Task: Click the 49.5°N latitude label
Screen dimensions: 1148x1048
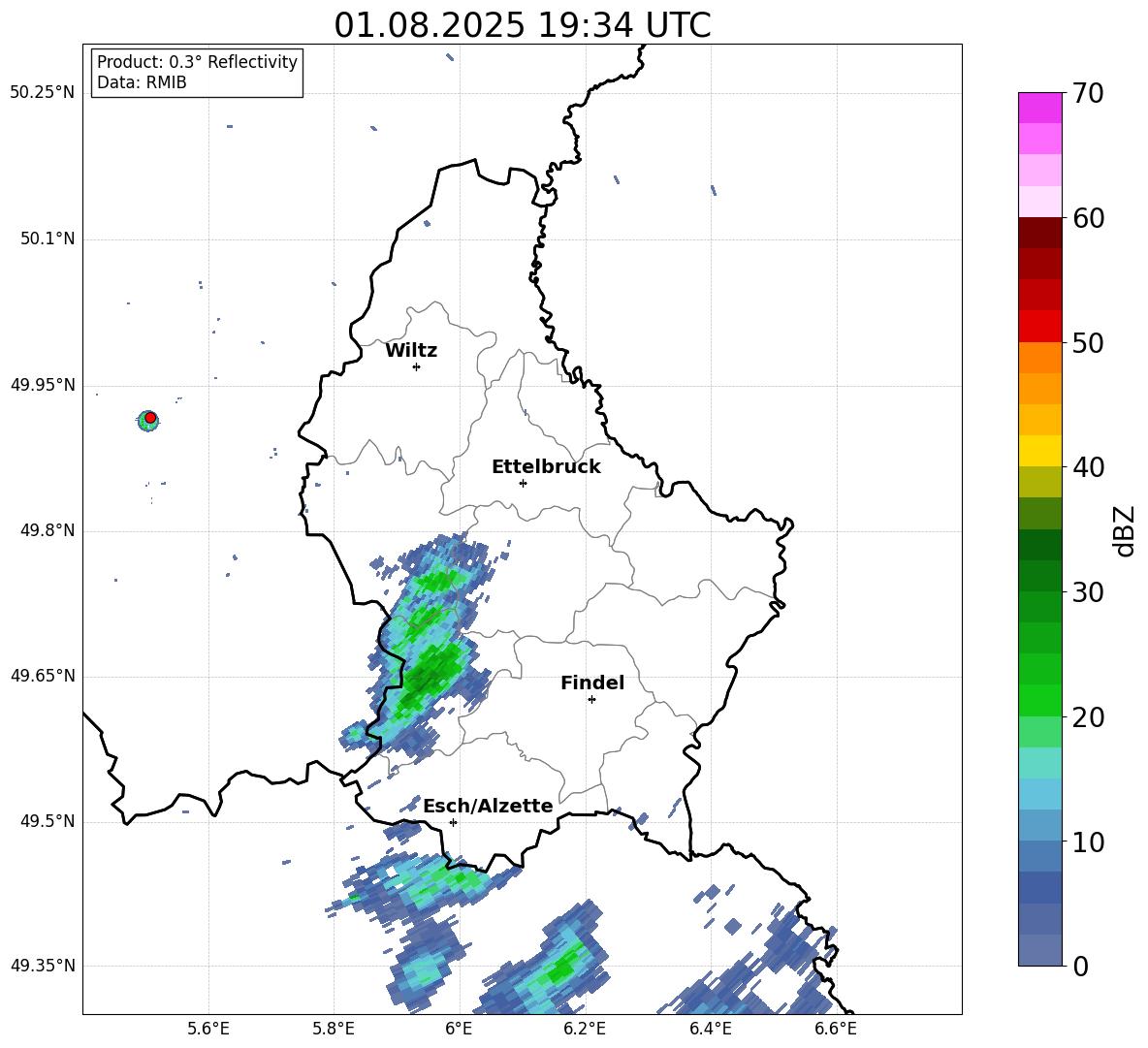Action: click(x=48, y=822)
